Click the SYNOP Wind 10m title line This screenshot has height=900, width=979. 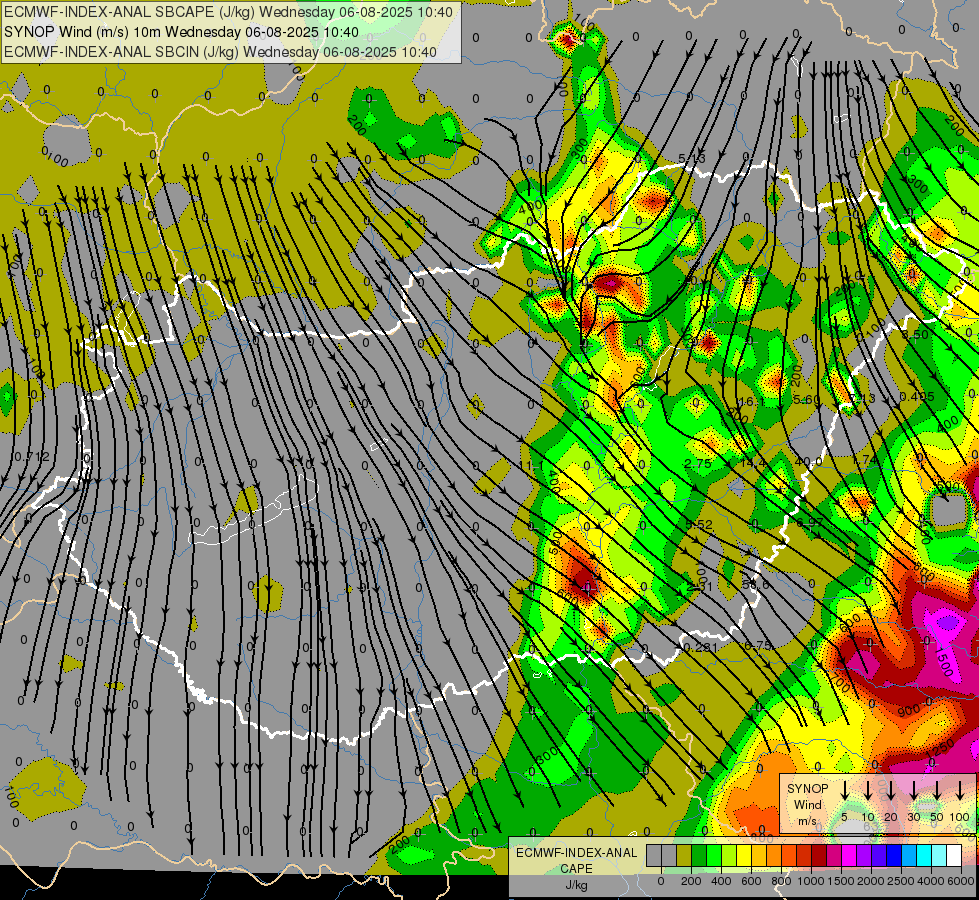[181, 32]
